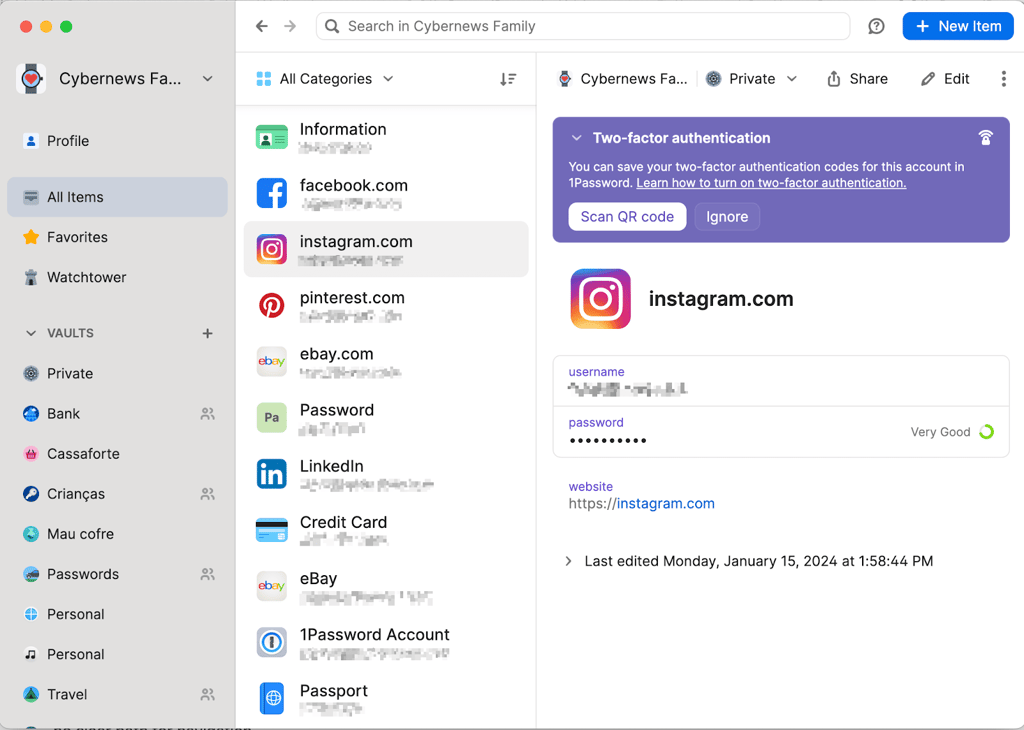Select the pinterest.com list item
This screenshot has height=730, width=1024.
point(386,306)
